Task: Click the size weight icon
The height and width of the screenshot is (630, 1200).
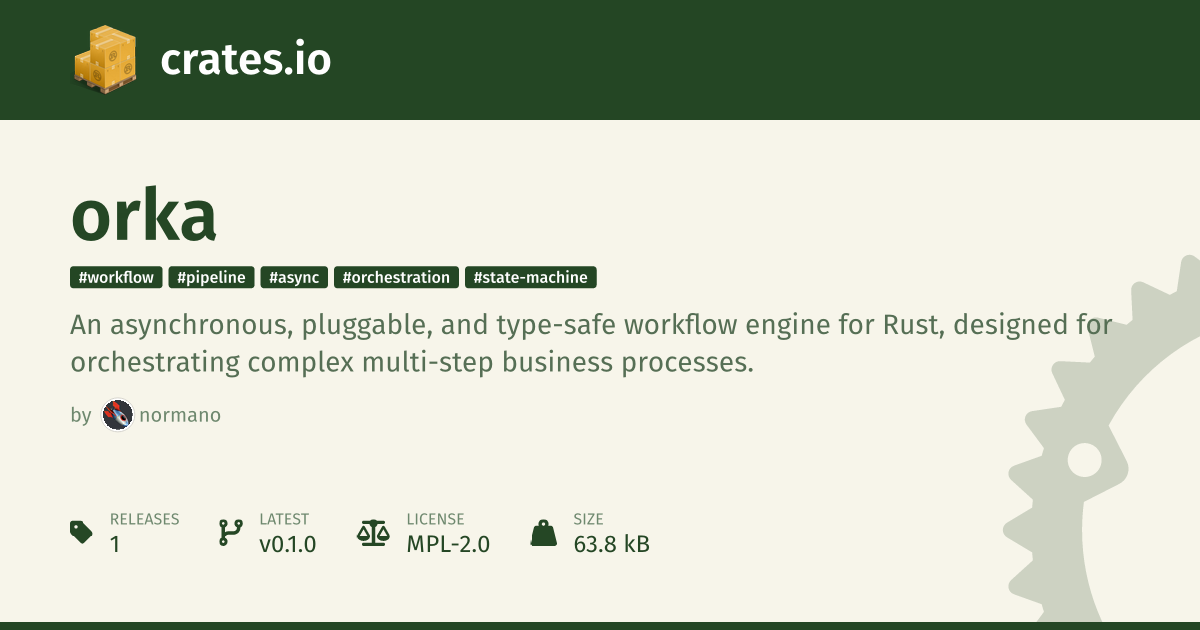Action: pyautogui.click(x=543, y=532)
